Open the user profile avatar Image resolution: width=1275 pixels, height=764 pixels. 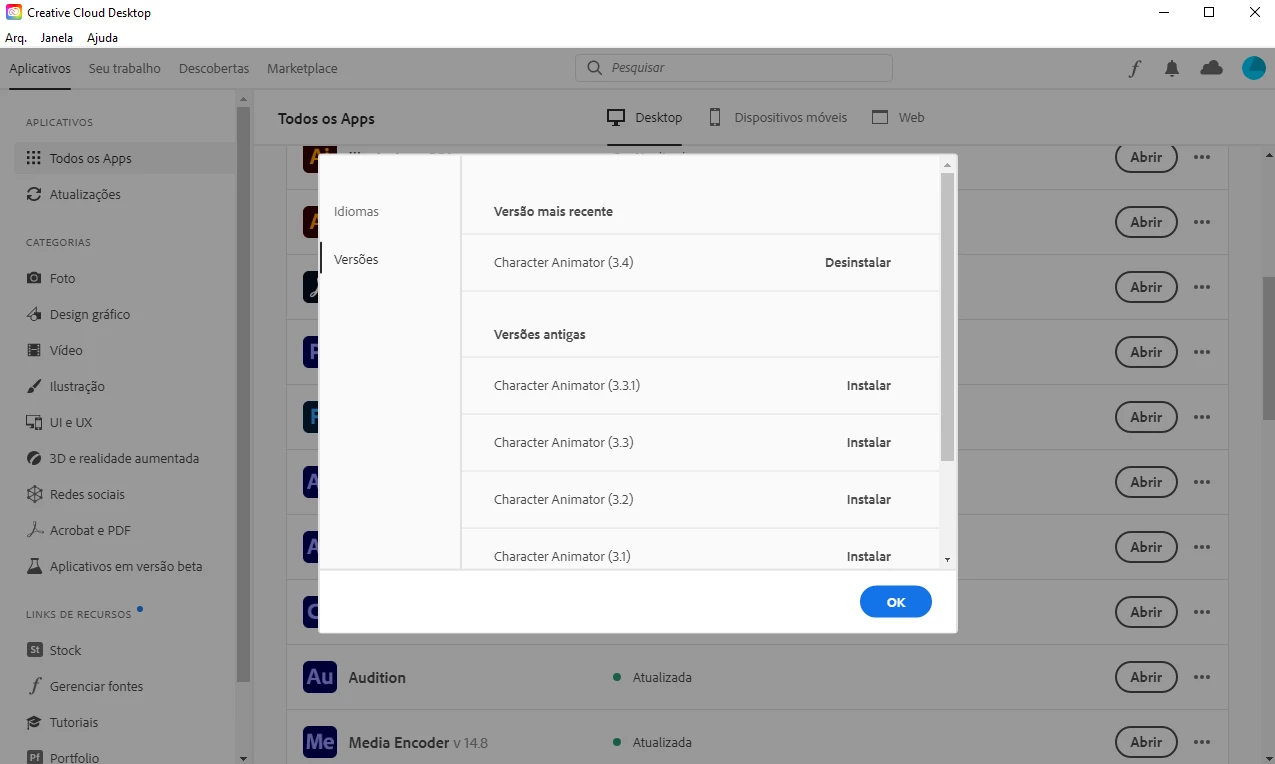click(x=1254, y=68)
